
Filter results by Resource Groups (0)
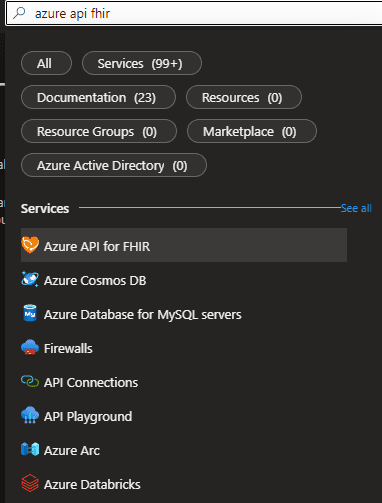point(99,131)
